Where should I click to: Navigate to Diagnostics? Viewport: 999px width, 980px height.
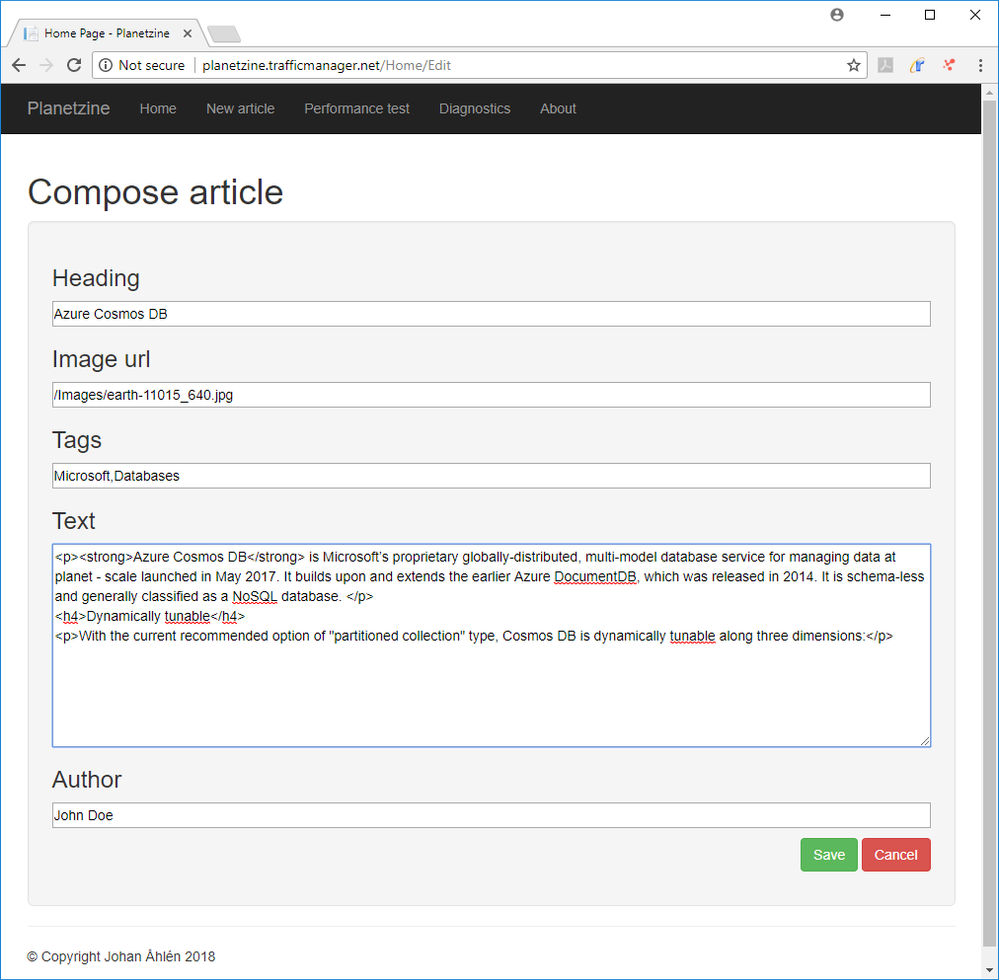tap(475, 109)
